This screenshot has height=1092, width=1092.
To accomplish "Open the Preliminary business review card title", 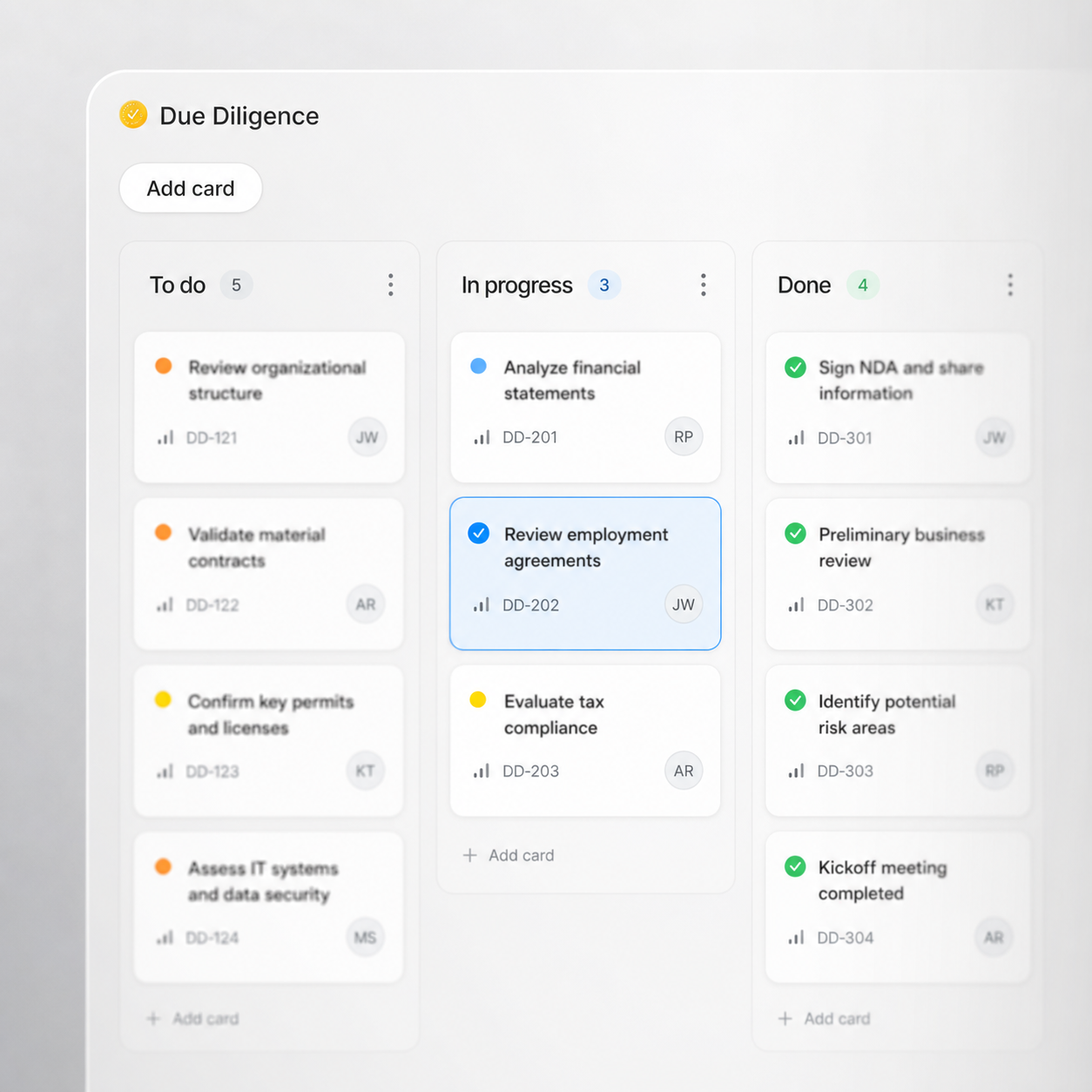I will (901, 548).
